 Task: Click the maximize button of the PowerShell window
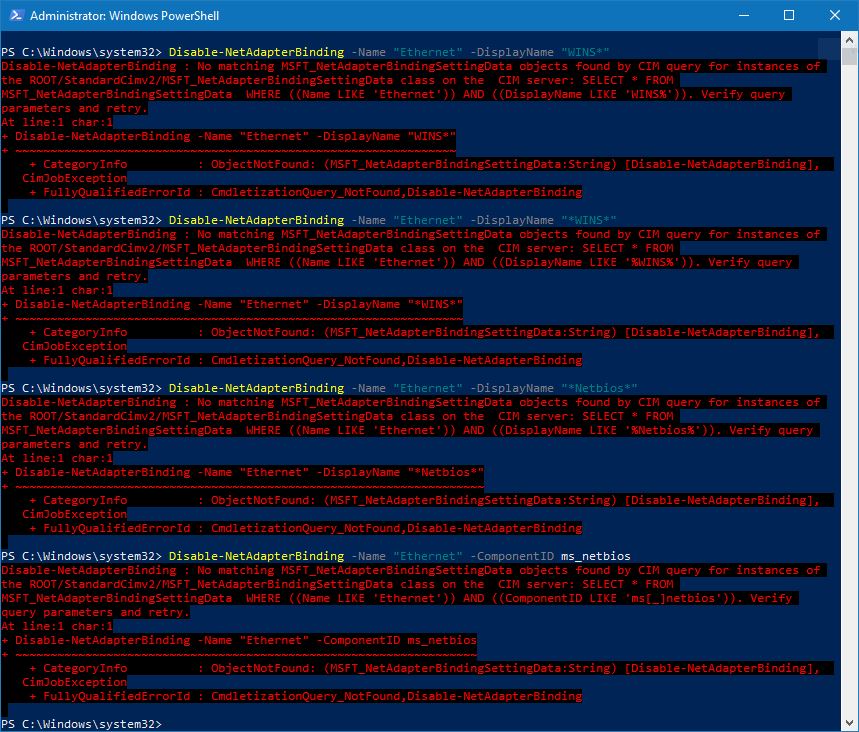786,15
